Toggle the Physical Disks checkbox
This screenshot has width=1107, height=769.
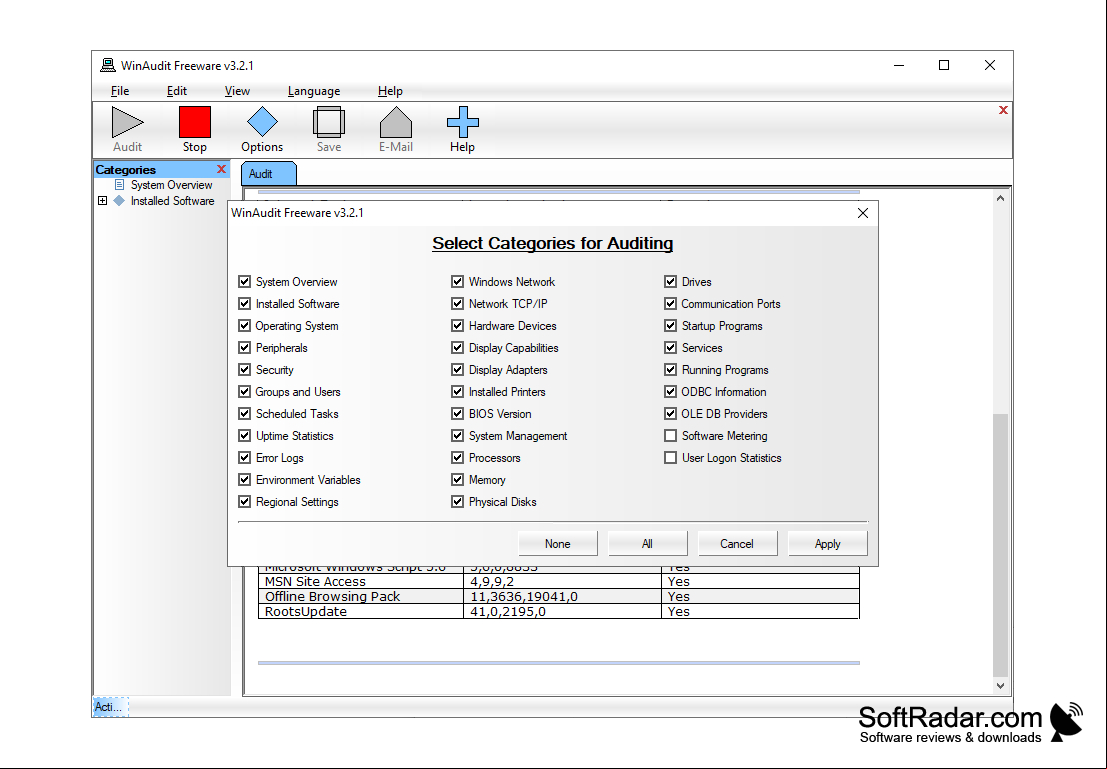coord(457,501)
